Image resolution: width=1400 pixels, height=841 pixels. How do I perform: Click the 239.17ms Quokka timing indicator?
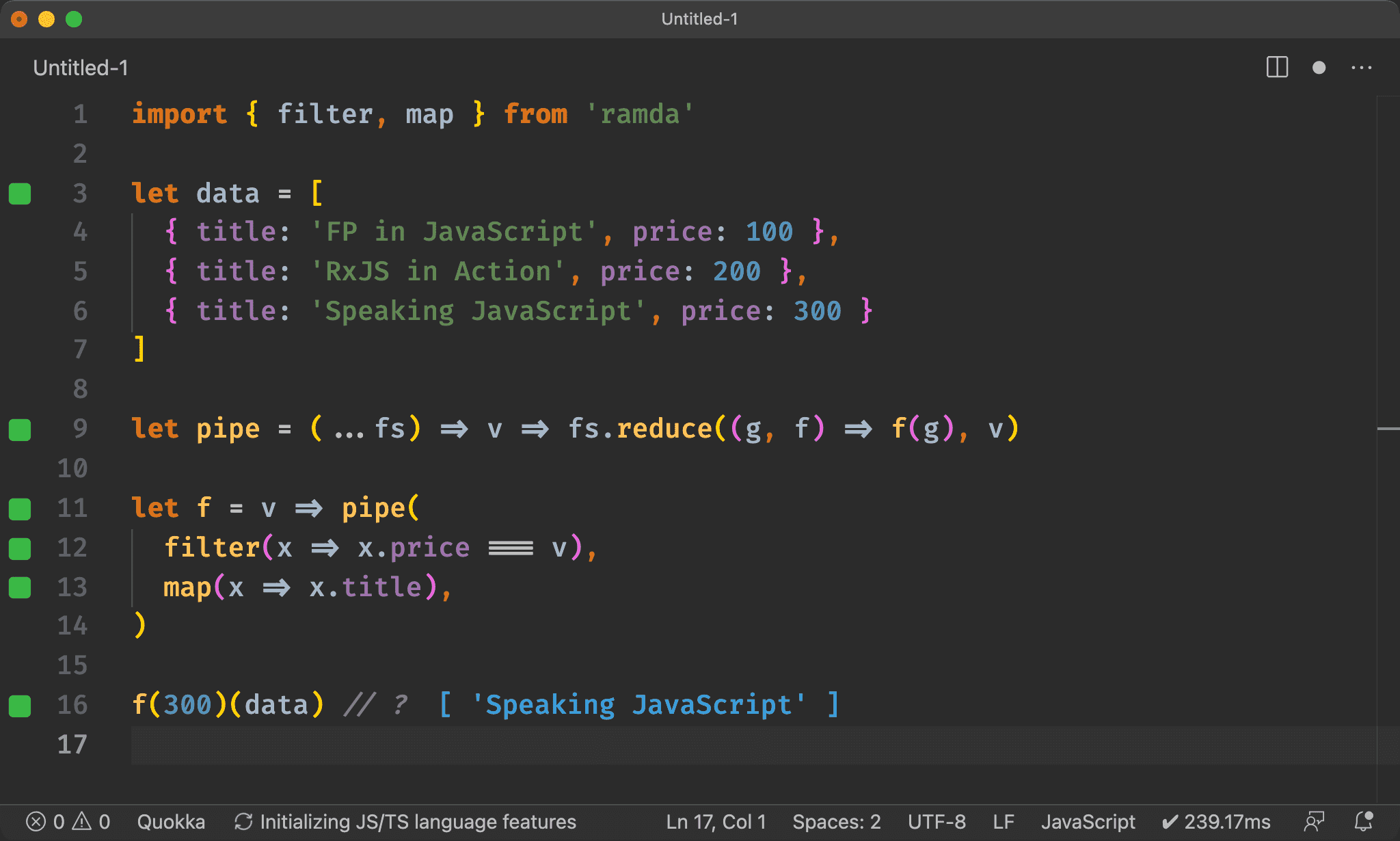coord(1216,822)
